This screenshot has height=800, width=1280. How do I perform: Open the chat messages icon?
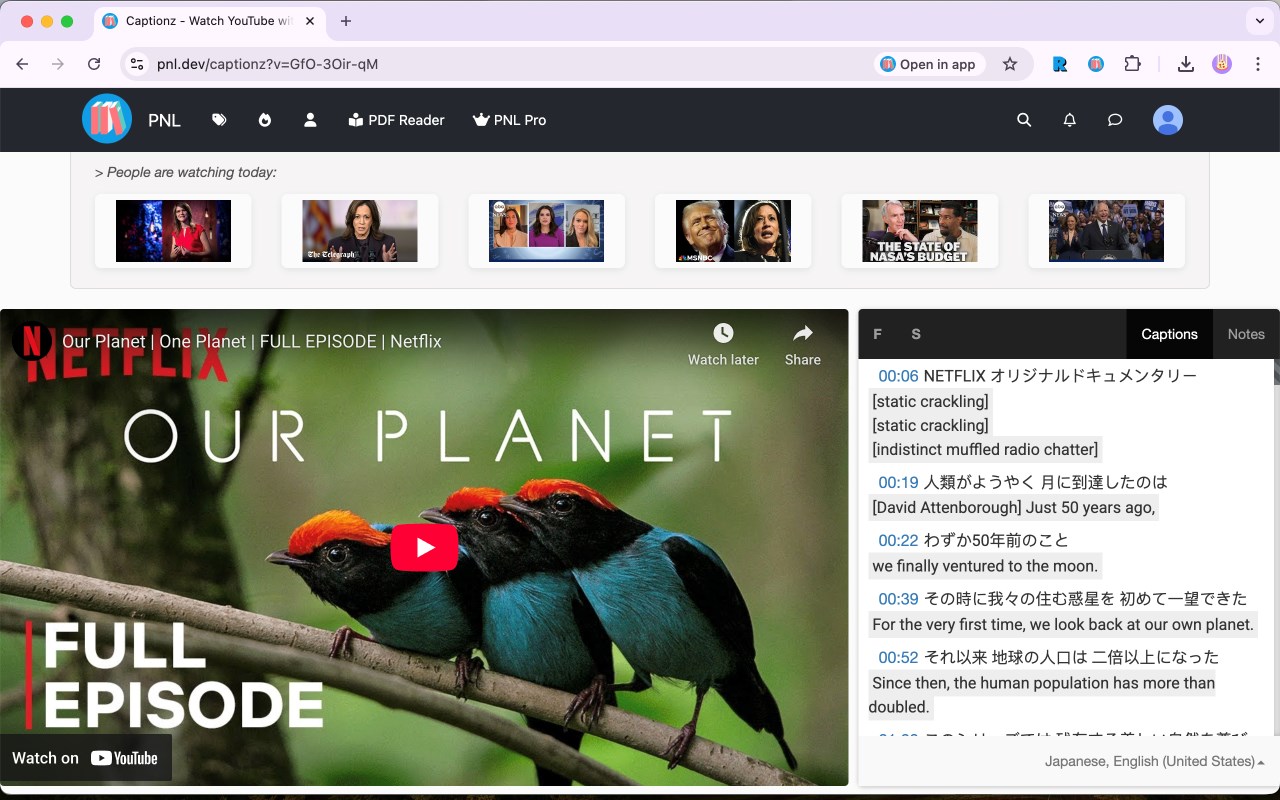point(1115,120)
